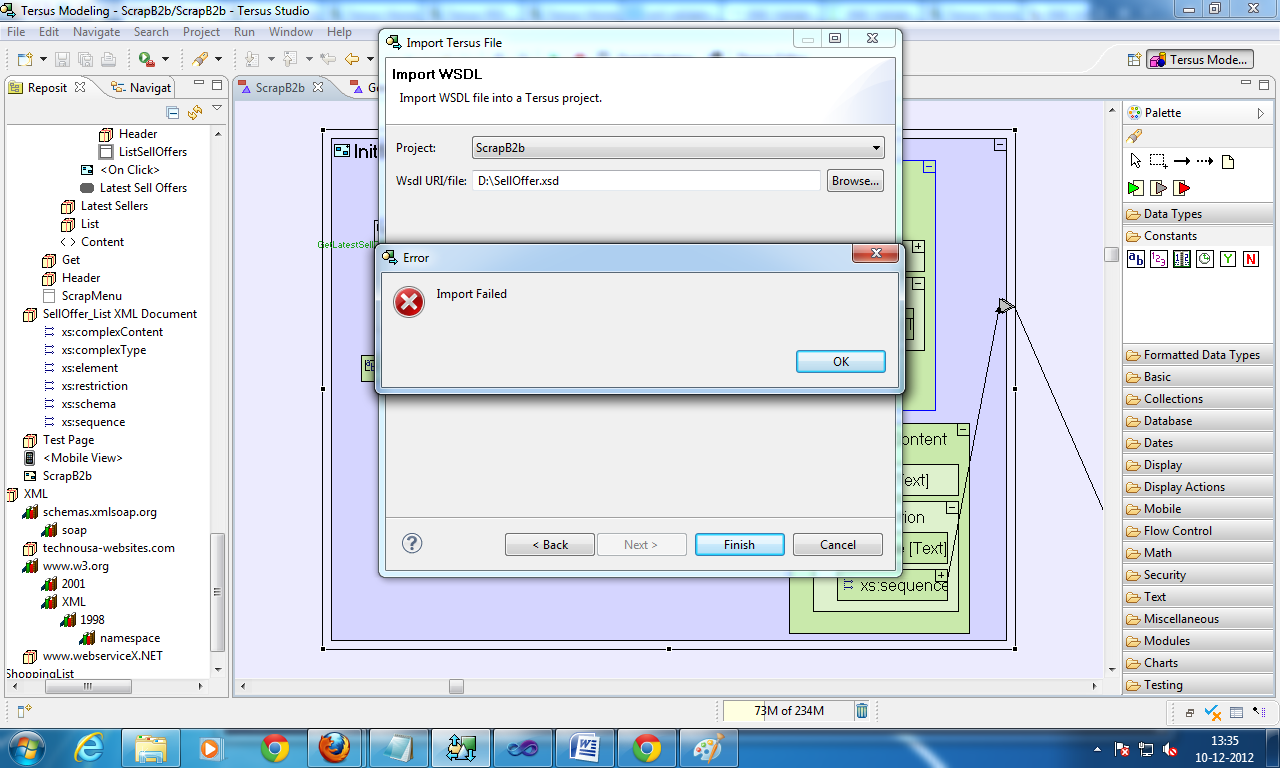
Task: Select the Marquee tool in Palette
Action: click(1158, 161)
